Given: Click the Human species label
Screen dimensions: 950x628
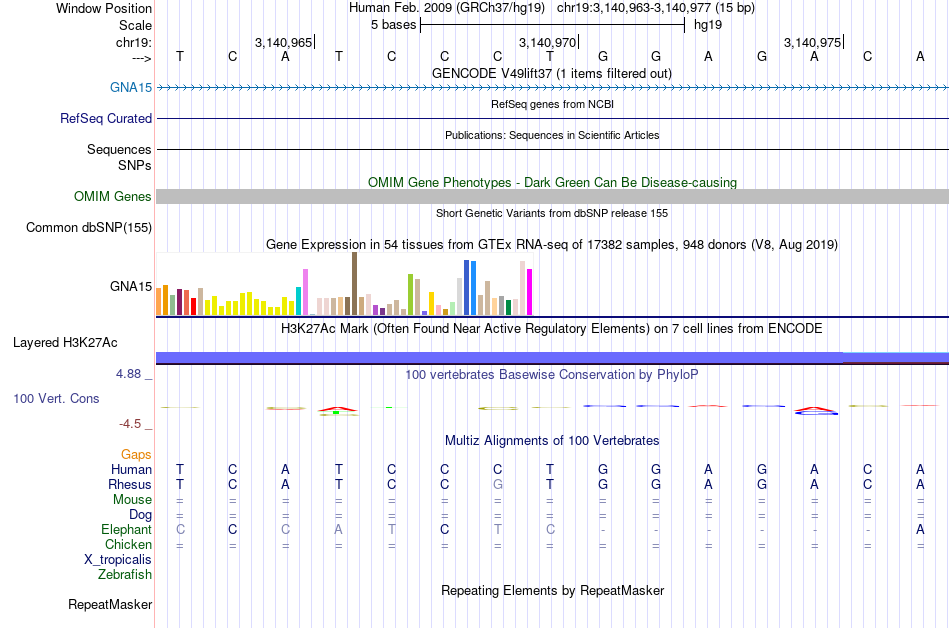Looking at the screenshot, I should pos(131,469).
